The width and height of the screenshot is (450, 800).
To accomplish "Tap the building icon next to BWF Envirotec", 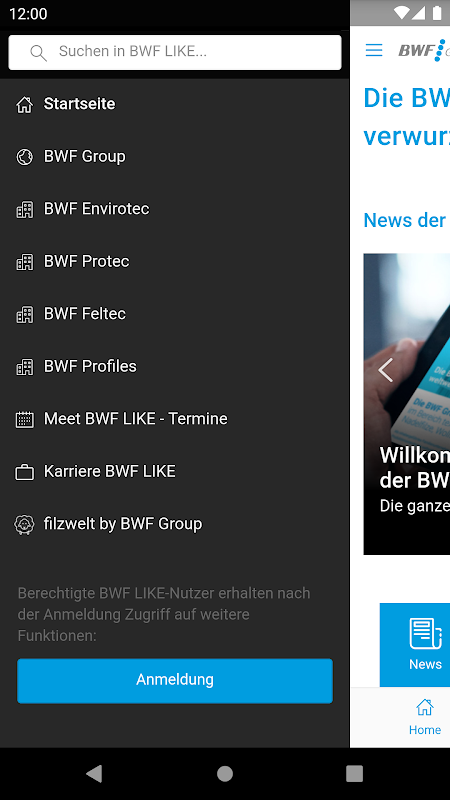I will tap(24, 209).
